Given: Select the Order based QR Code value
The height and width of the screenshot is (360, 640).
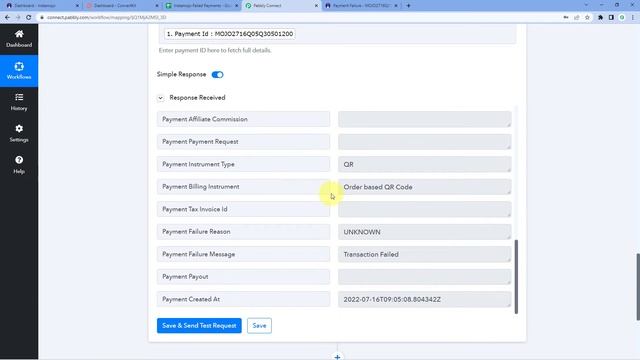Looking at the screenshot, I should (424, 187).
